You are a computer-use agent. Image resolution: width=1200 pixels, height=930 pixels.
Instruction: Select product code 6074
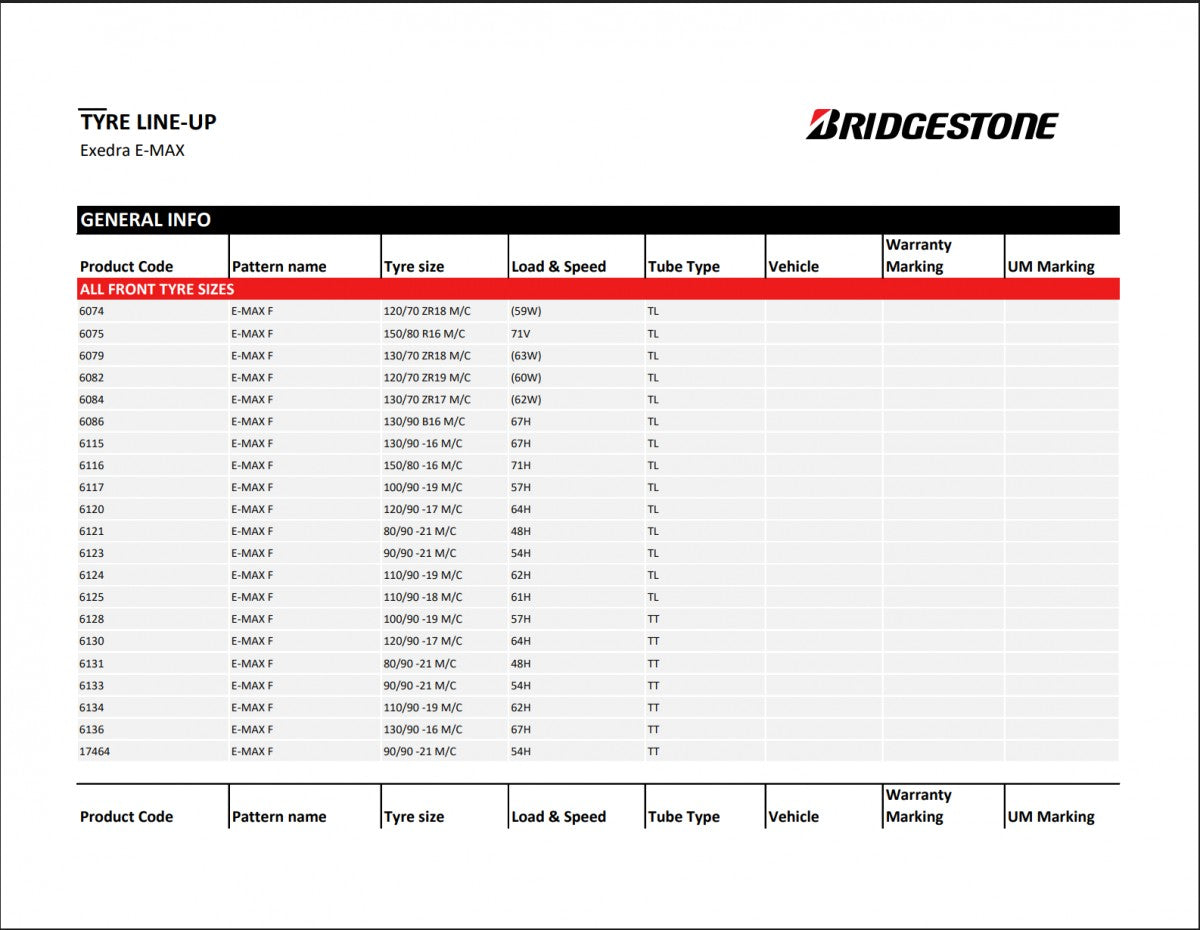pyautogui.click(x=91, y=311)
